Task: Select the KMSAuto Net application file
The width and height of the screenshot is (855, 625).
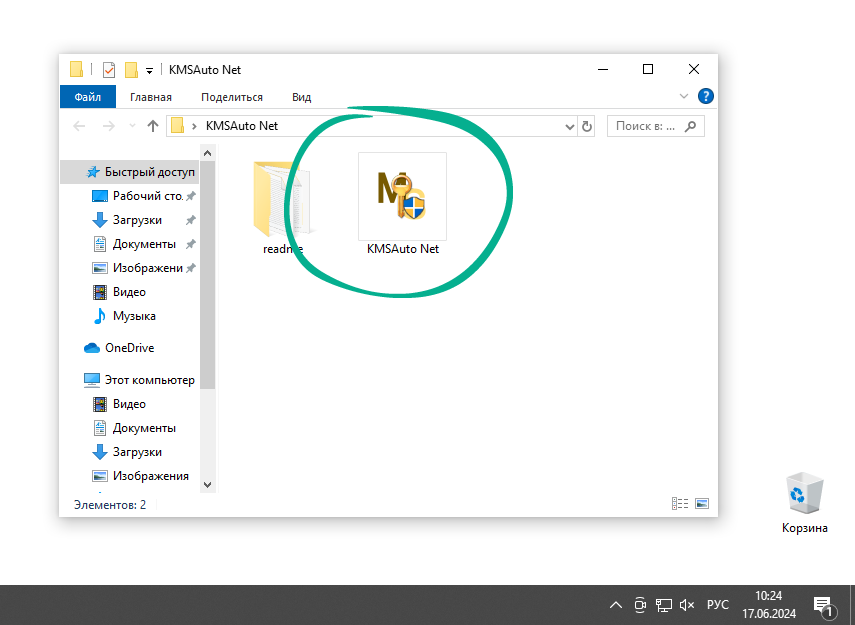Action: pyautogui.click(x=402, y=205)
